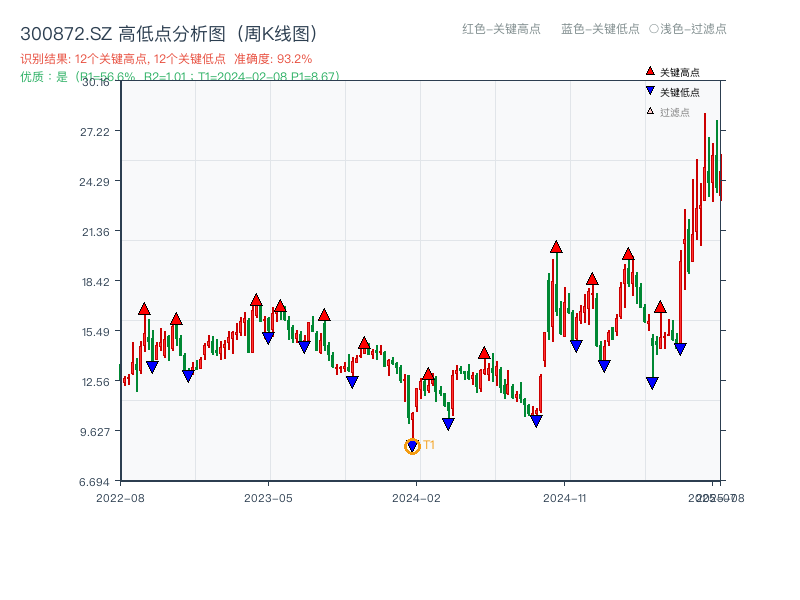Toggle the 浅色-过滤点 header legend entry

pos(688,29)
